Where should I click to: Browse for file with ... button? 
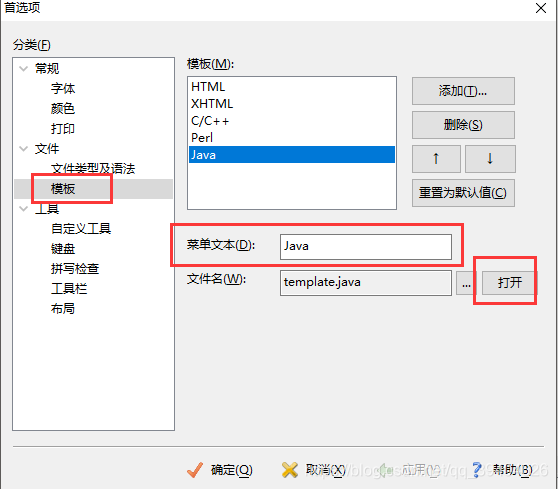467,283
